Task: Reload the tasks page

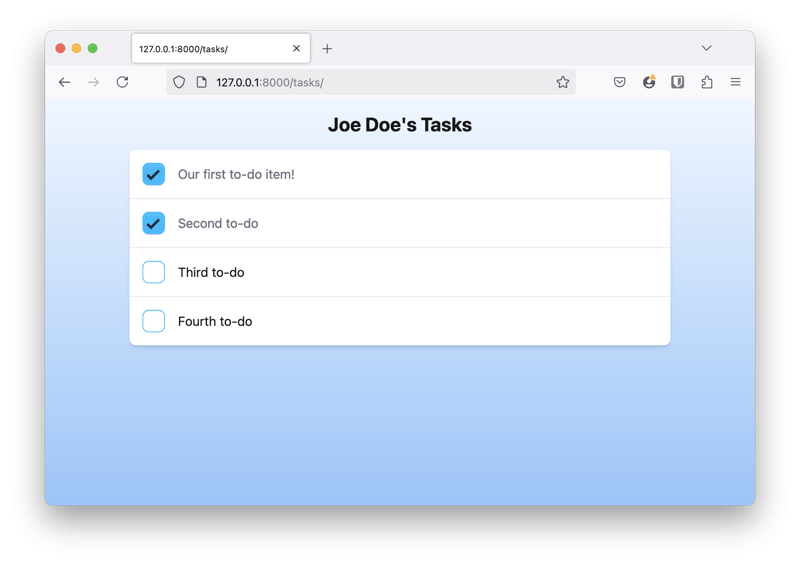Action: [122, 82]
